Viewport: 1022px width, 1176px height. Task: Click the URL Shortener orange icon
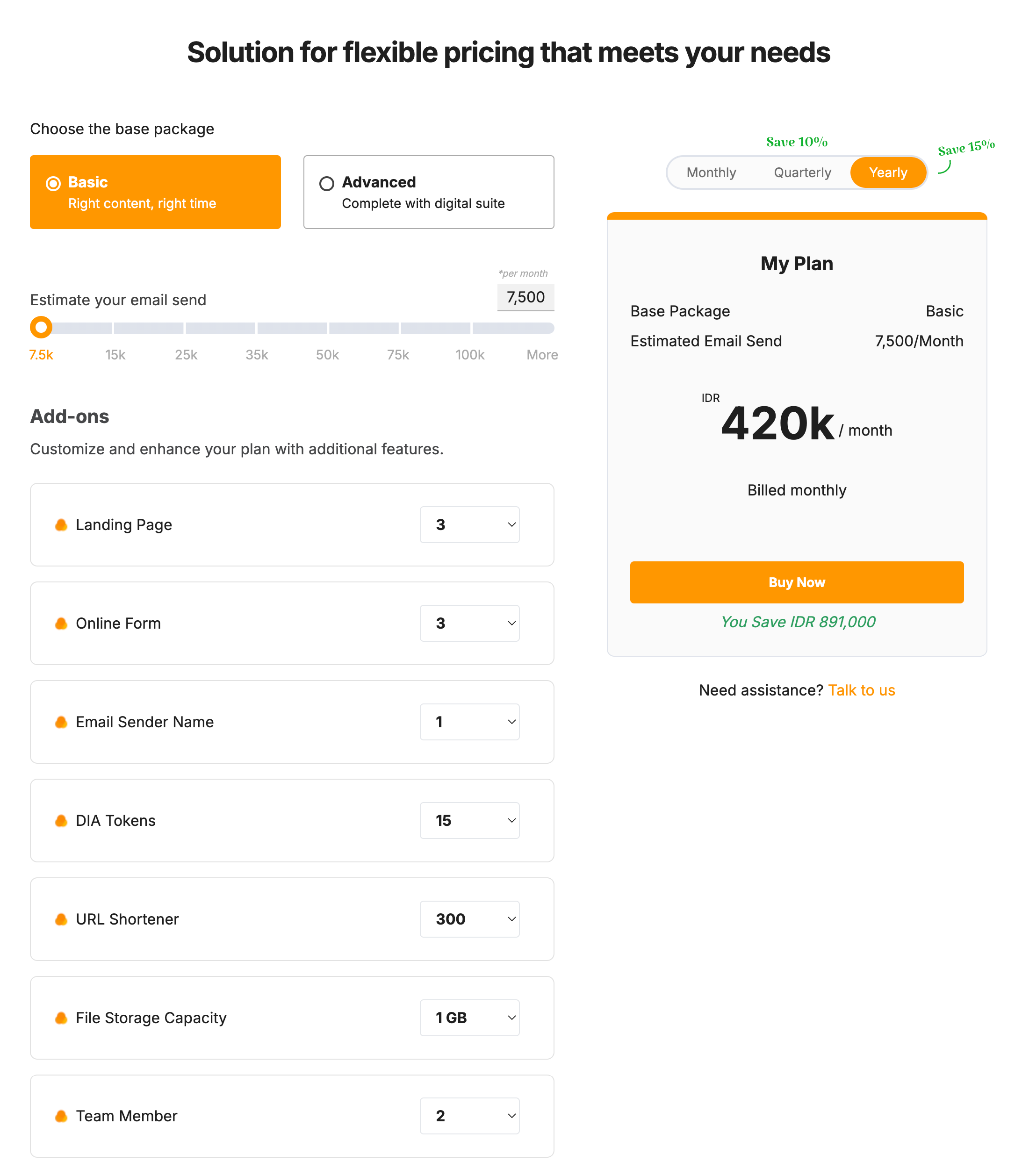(x=61, y=919)
